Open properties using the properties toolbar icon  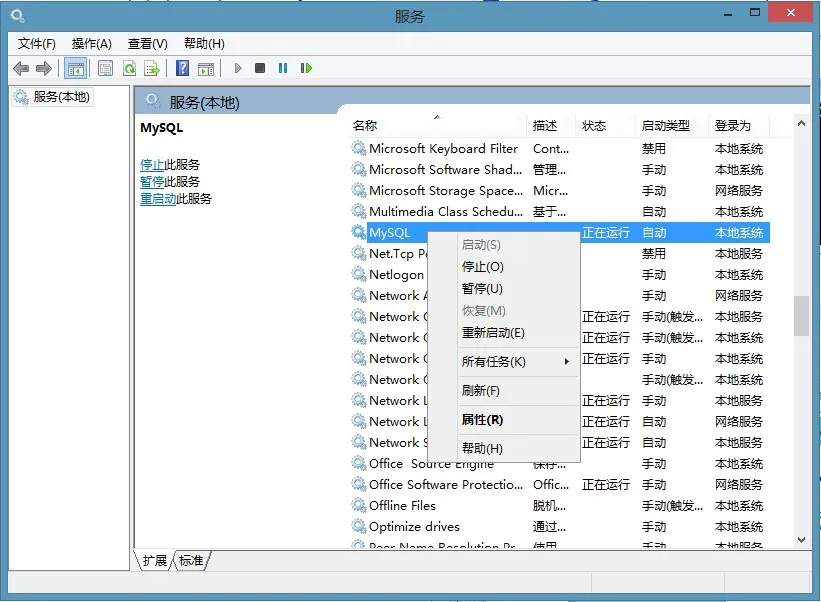(104, 68)
